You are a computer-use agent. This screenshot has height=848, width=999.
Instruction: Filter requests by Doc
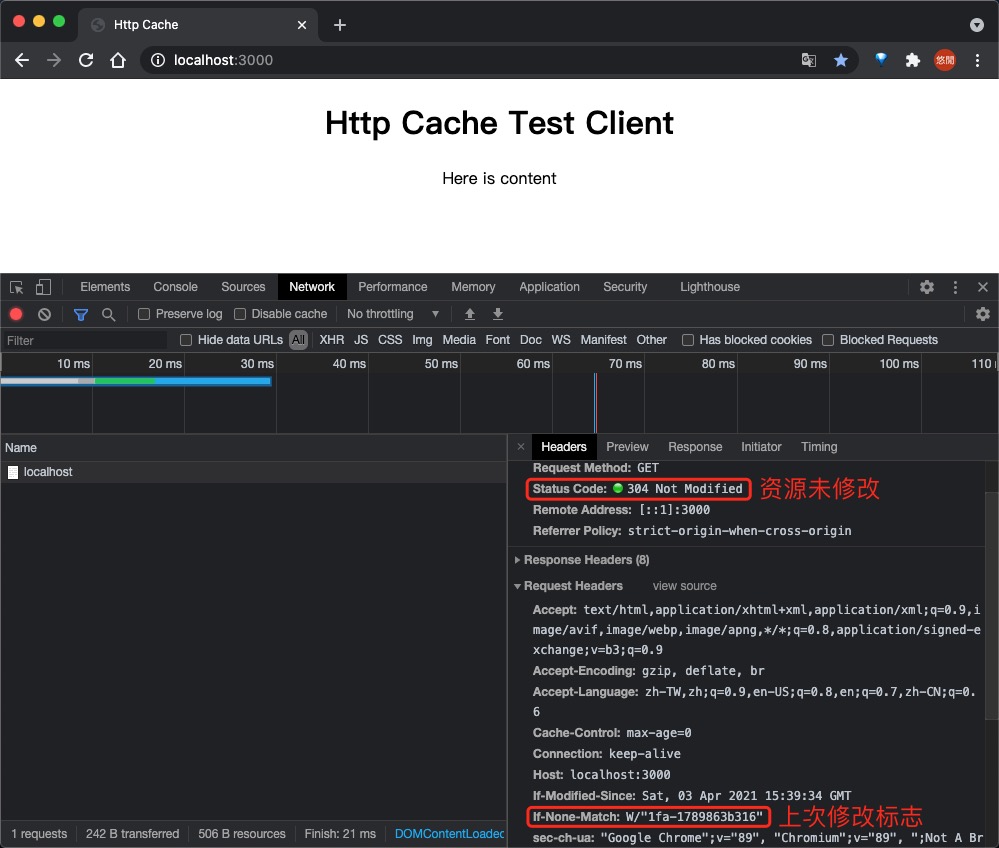click(x=530, y=340)
